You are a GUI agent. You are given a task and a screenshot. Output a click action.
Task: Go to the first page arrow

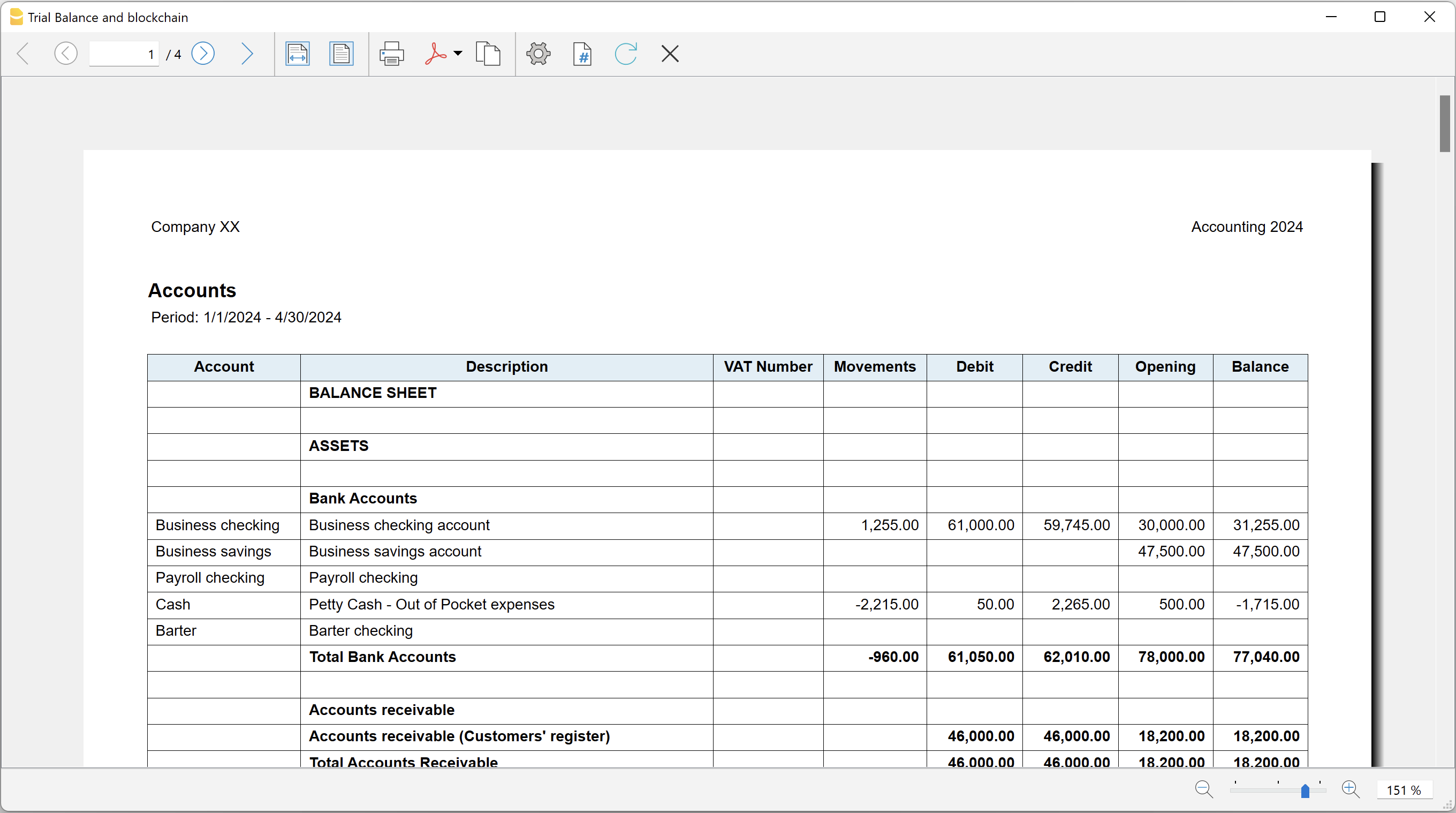[23, 54]
